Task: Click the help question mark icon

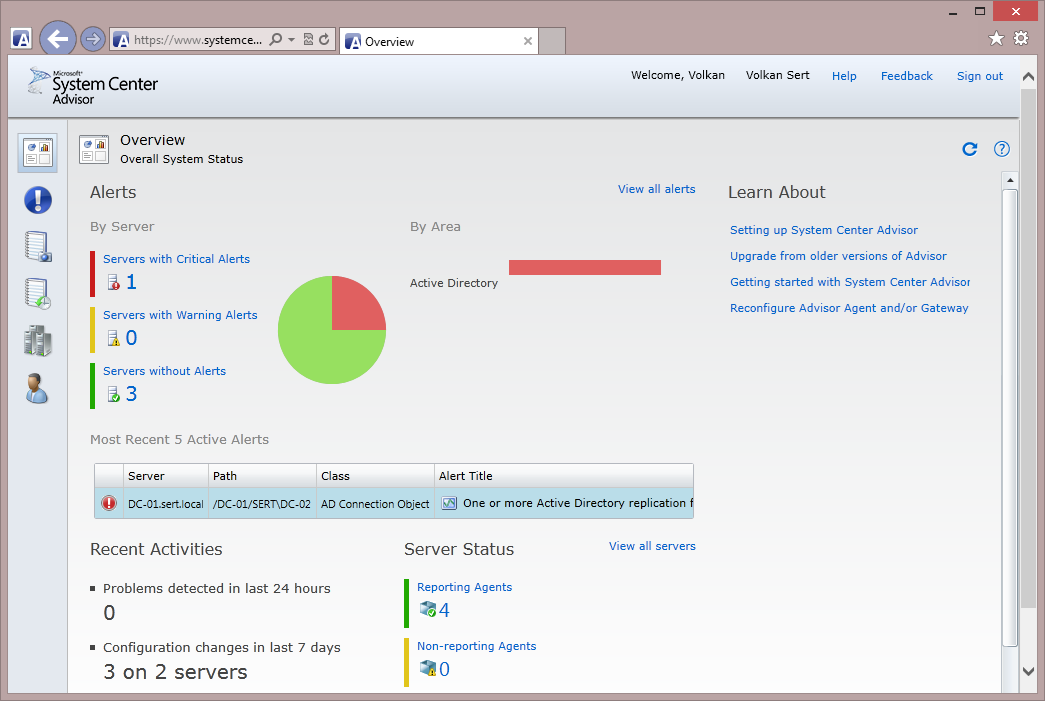Action: (1002, 149)
